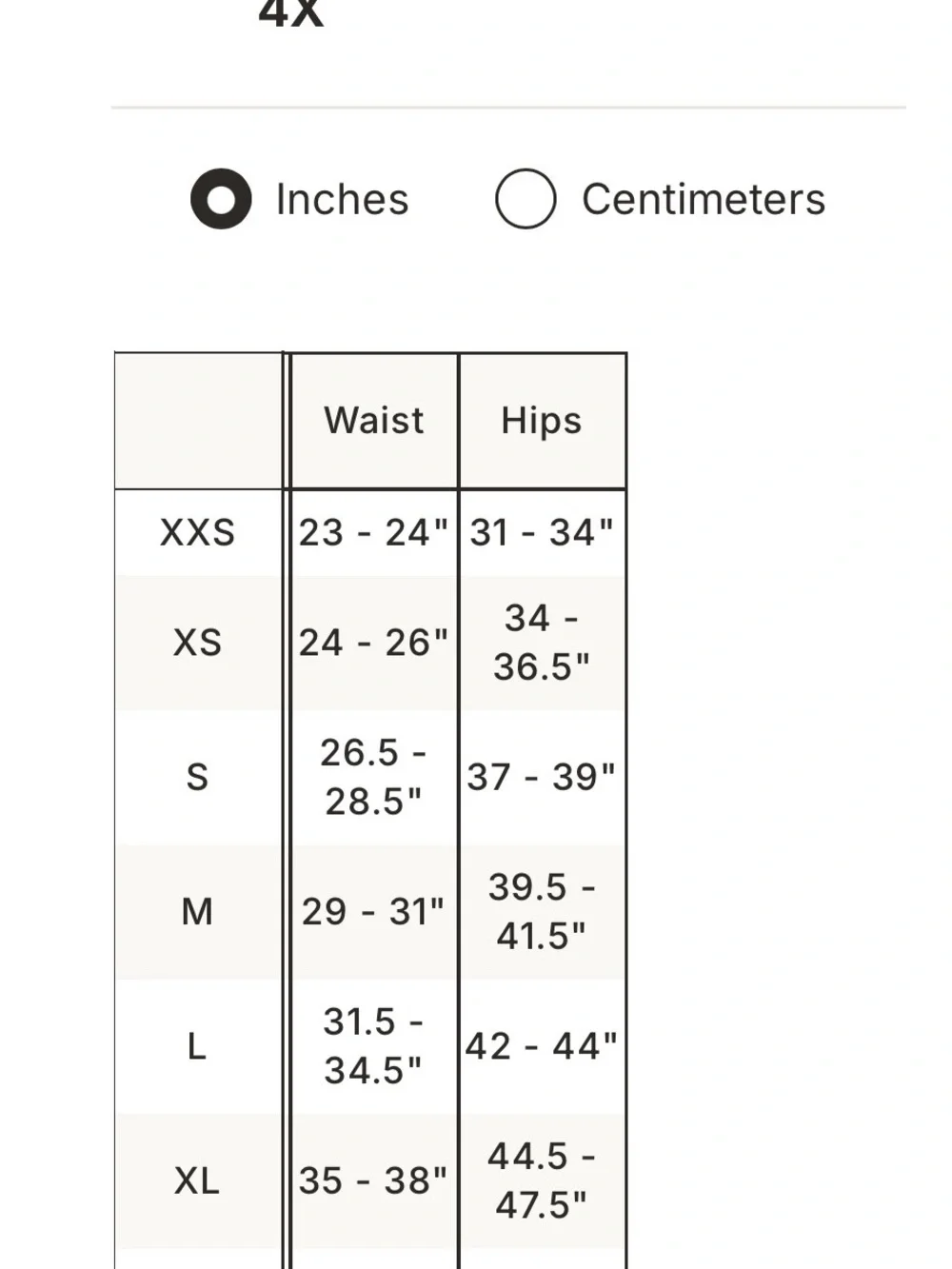Select the Centimeters radio button

tap(526, 199)
